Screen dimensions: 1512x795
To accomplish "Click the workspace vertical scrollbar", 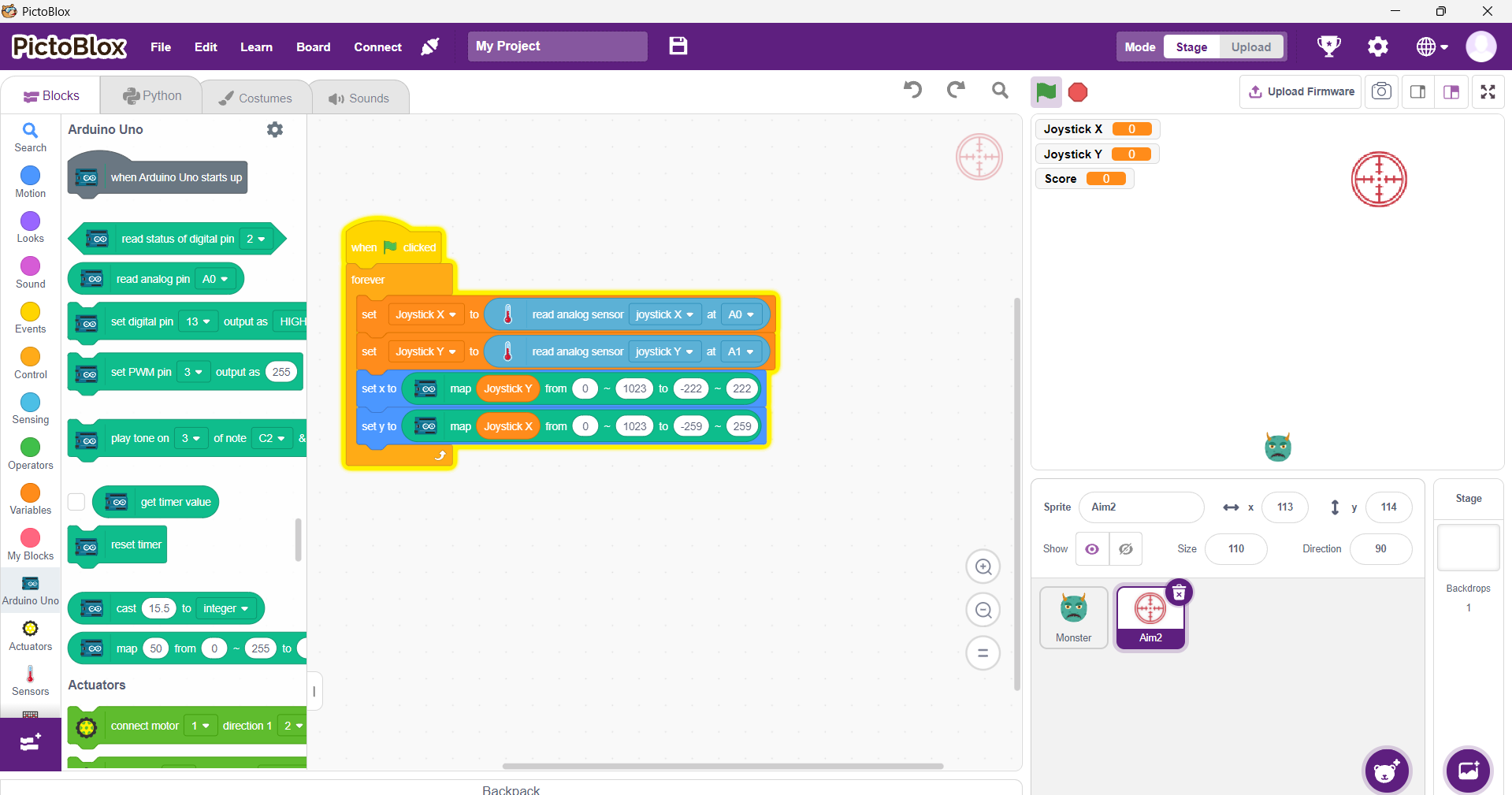I will tap(1017, 494).
